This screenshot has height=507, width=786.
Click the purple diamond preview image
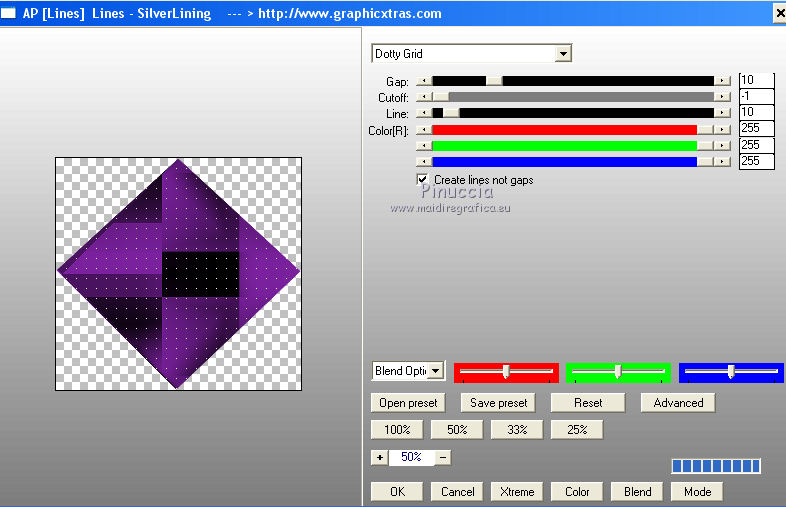tap(178, 274)
